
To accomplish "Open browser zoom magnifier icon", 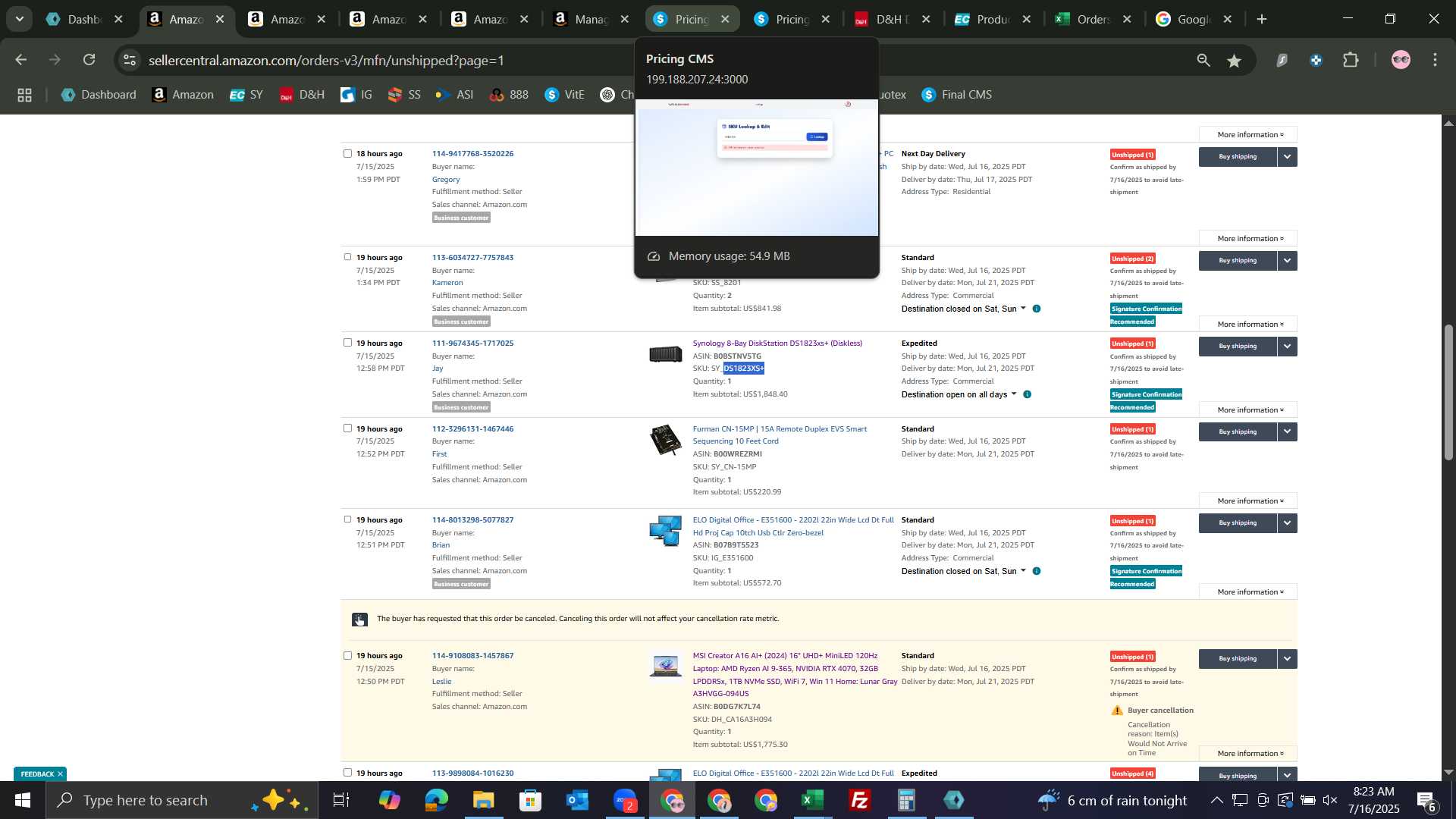I will pyautogui.click(x=1203, y=60).
